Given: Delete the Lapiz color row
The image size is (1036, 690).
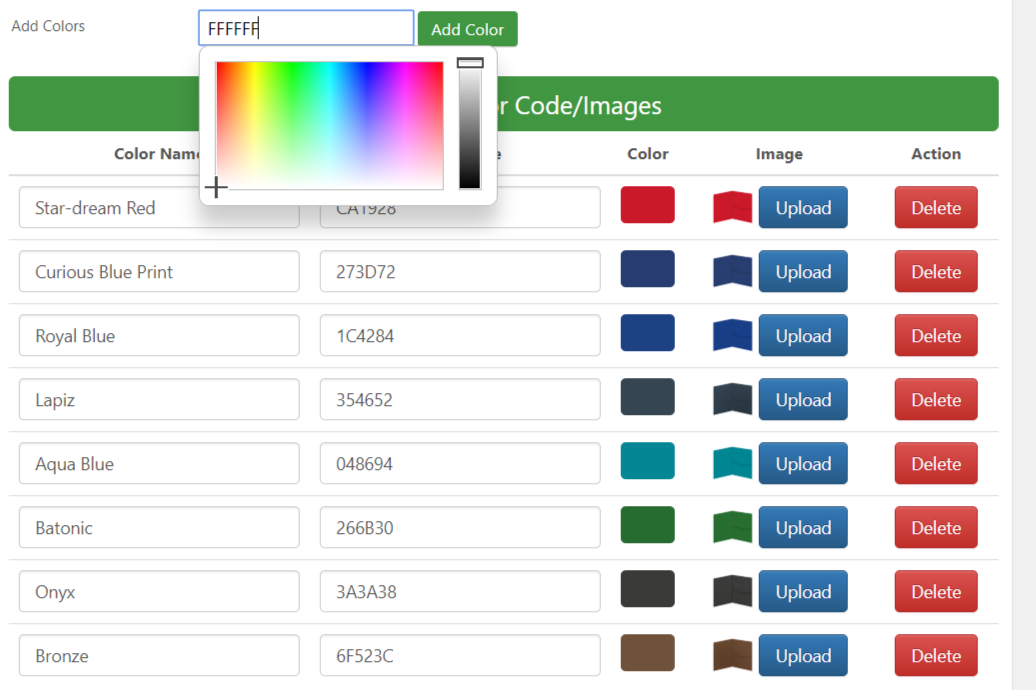Looking at the screenshot, I should pos(935,400).
